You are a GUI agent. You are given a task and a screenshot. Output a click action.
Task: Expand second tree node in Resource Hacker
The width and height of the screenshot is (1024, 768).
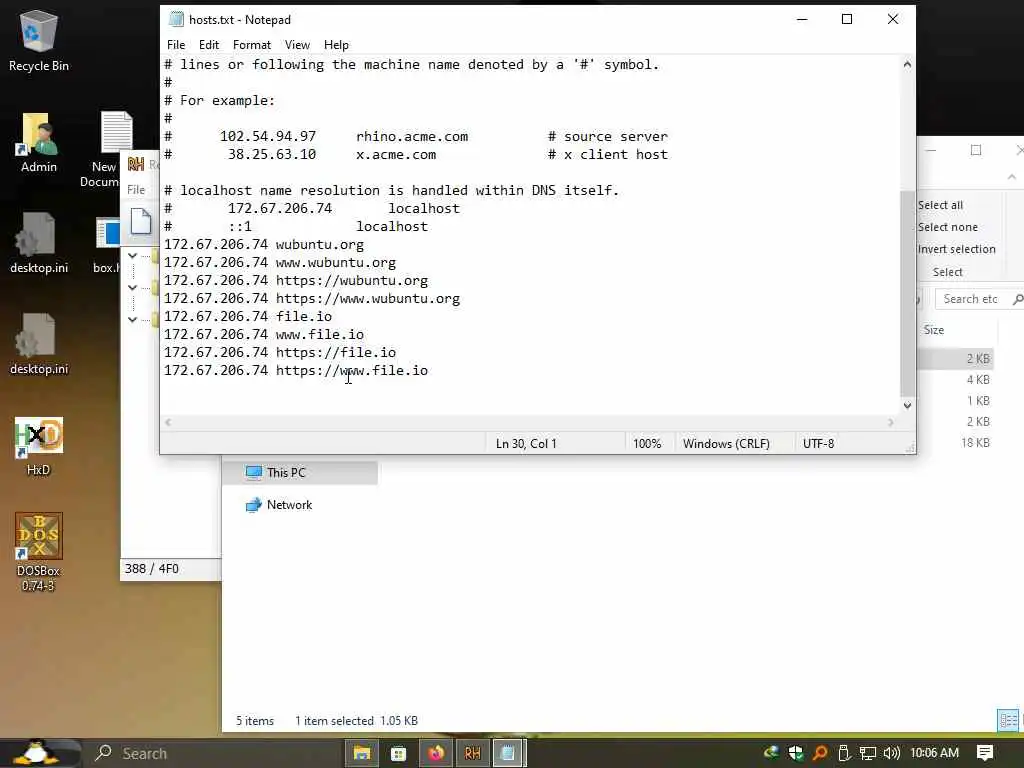[133, 287]
